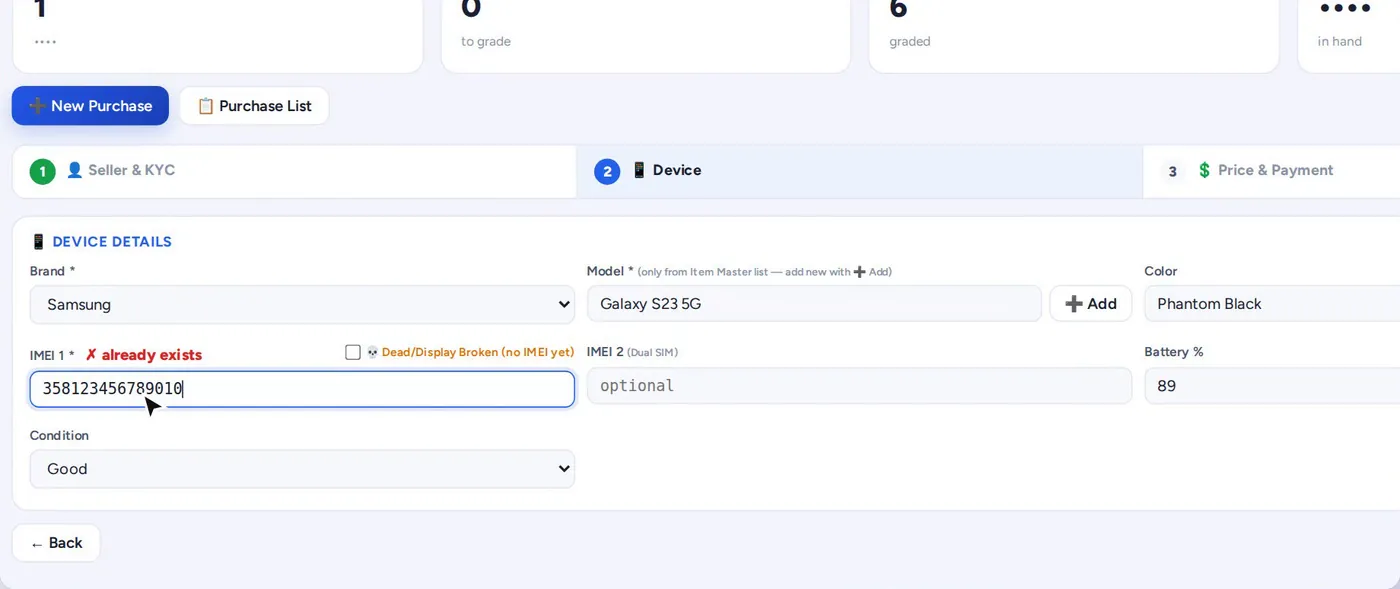Click the Battery % field label

pyautogui.click(x=1174, y=352)
